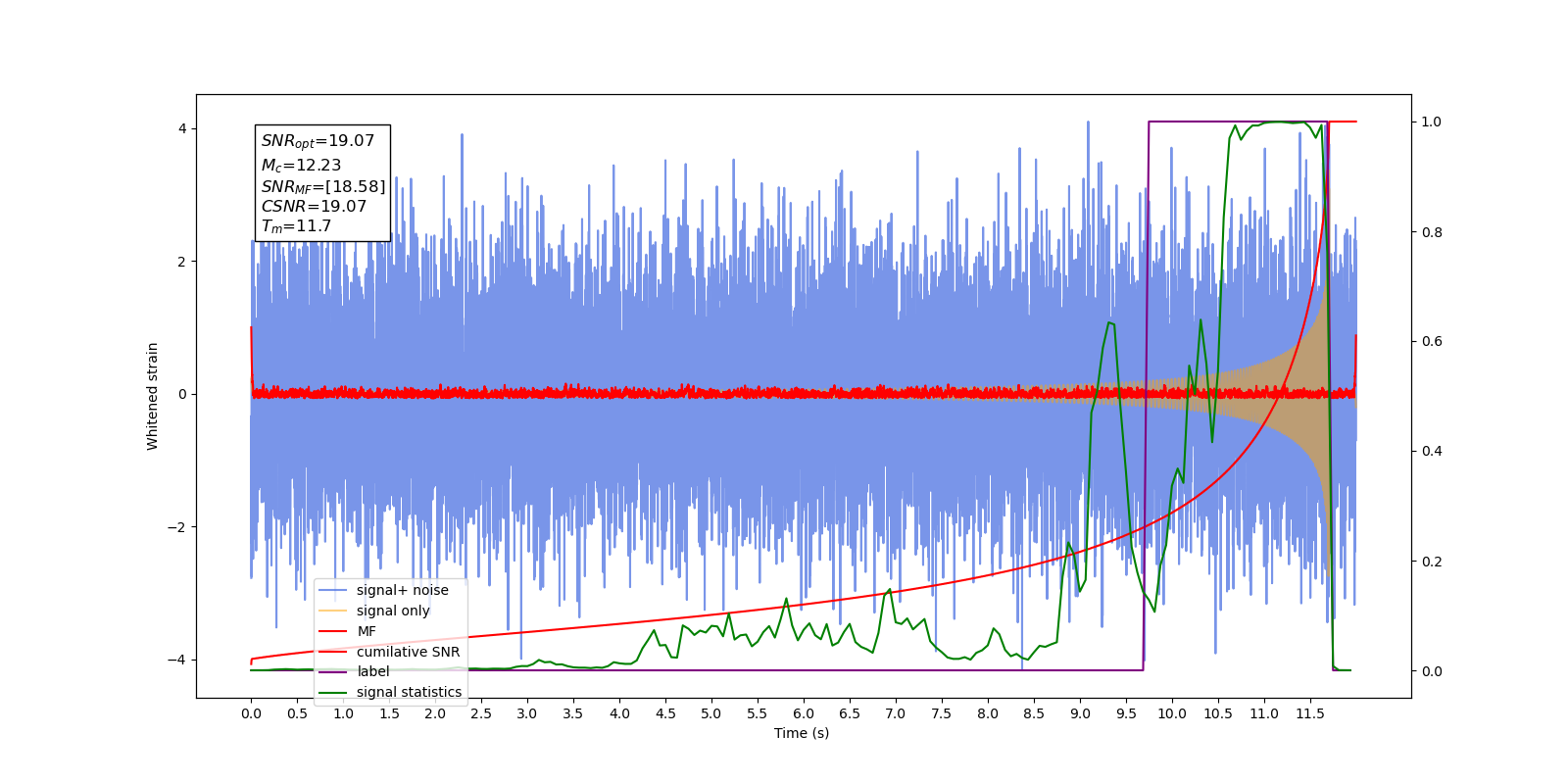
Task: Click the 'Whitened strain' y-axis label
Action: [153, 396]
